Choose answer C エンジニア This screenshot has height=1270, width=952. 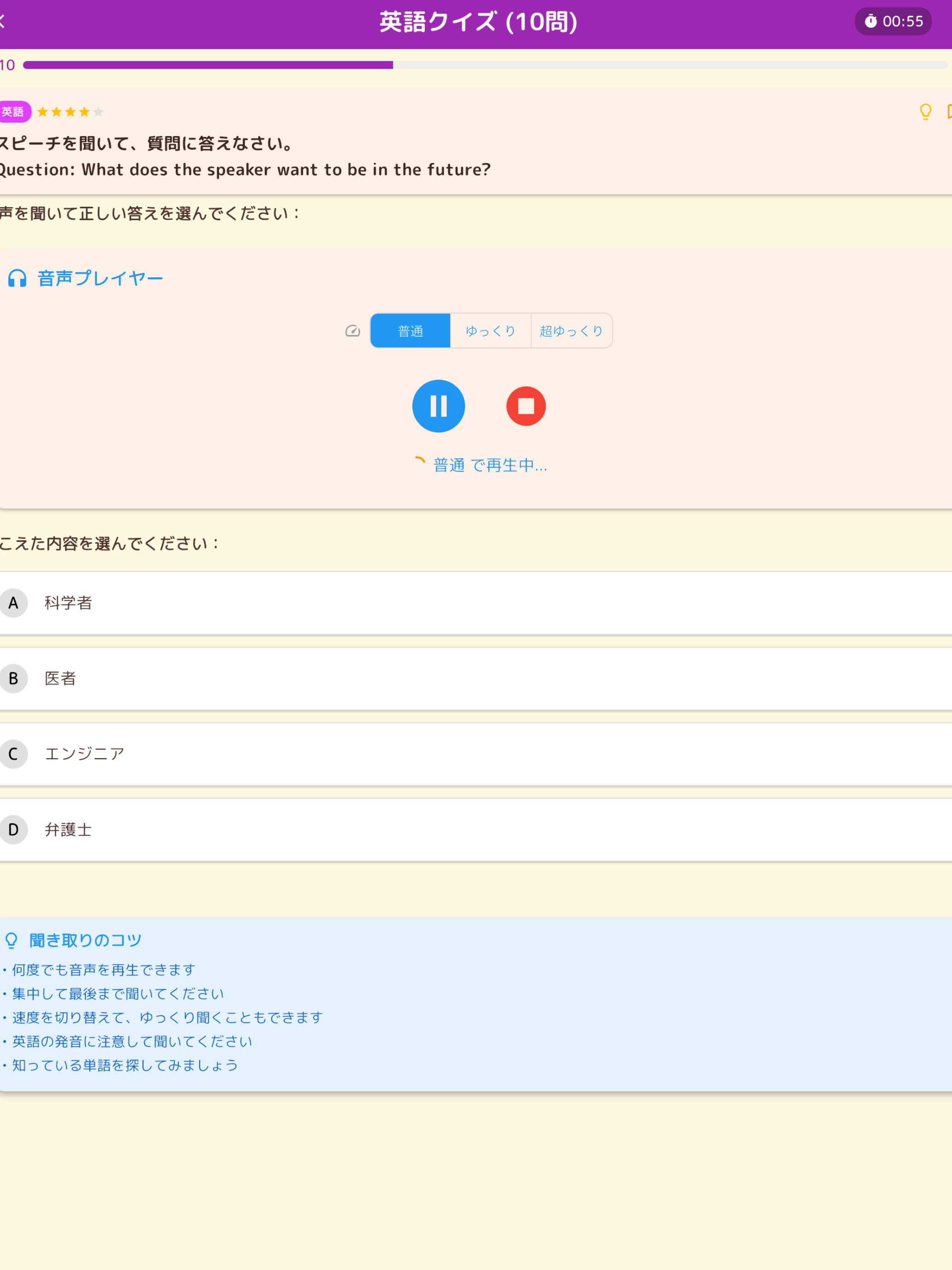click(476, 754)
